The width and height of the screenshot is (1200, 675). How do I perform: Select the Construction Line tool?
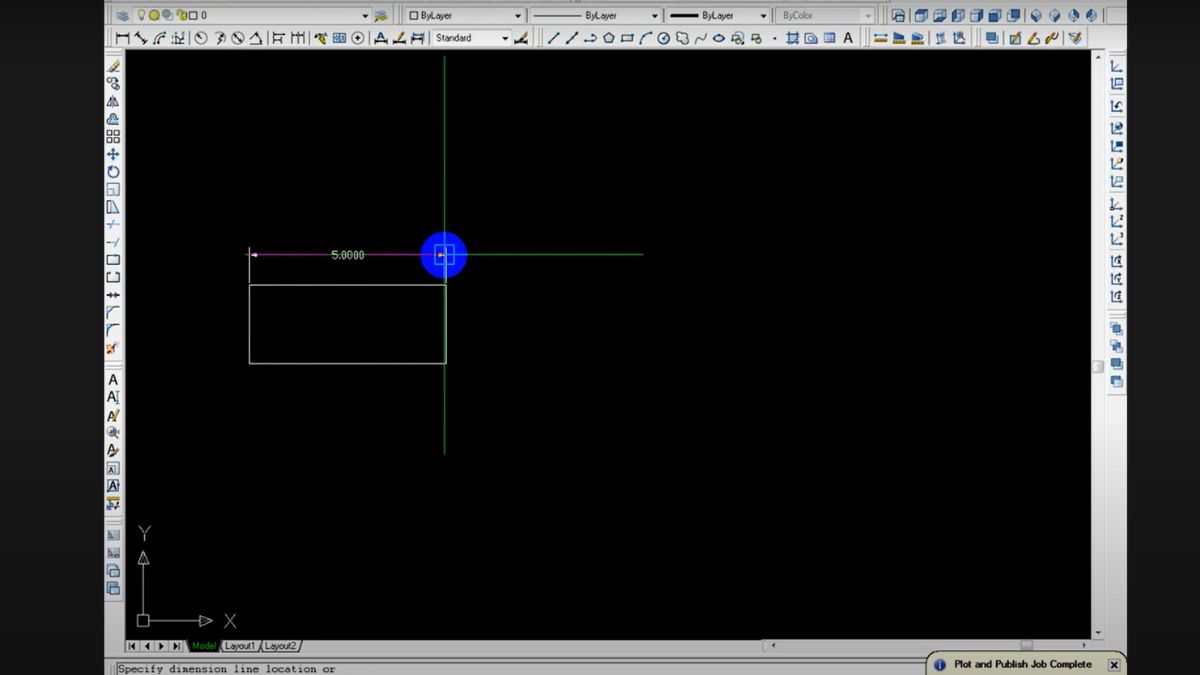coord(572,38)
